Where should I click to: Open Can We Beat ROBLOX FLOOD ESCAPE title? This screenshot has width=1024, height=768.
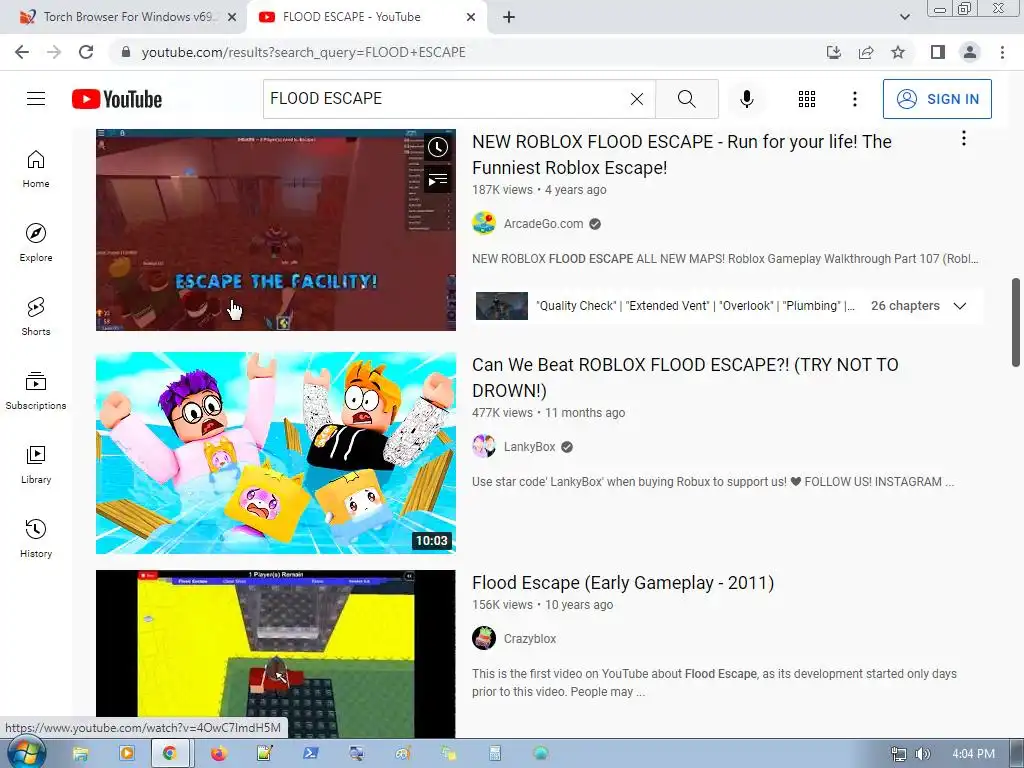tap(685, 377)
